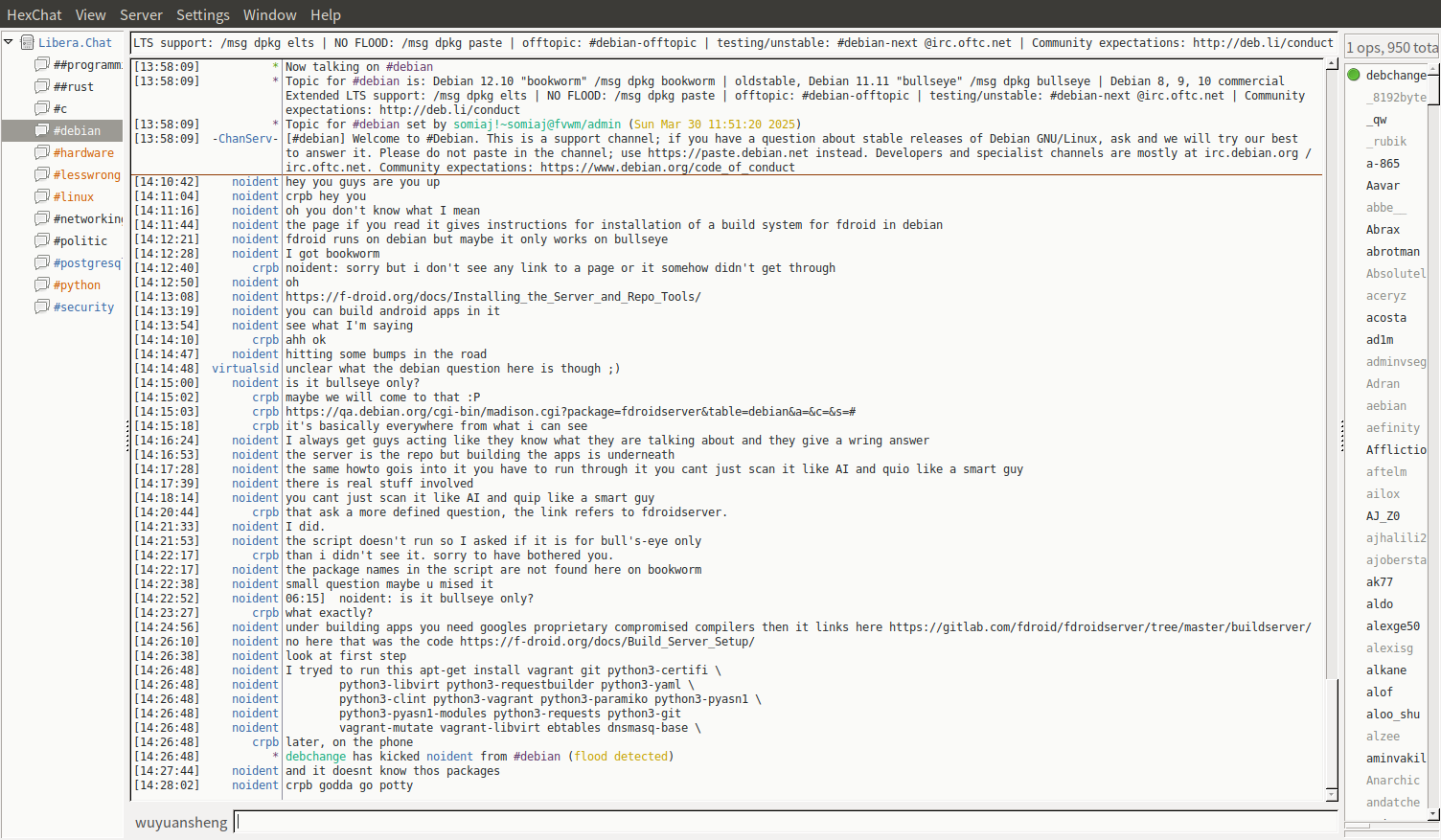The height and width of the screenshot is (840, 1441).
Task: Click the #debian-offtopic channel name in the topic bar
Action: point(642,43)
